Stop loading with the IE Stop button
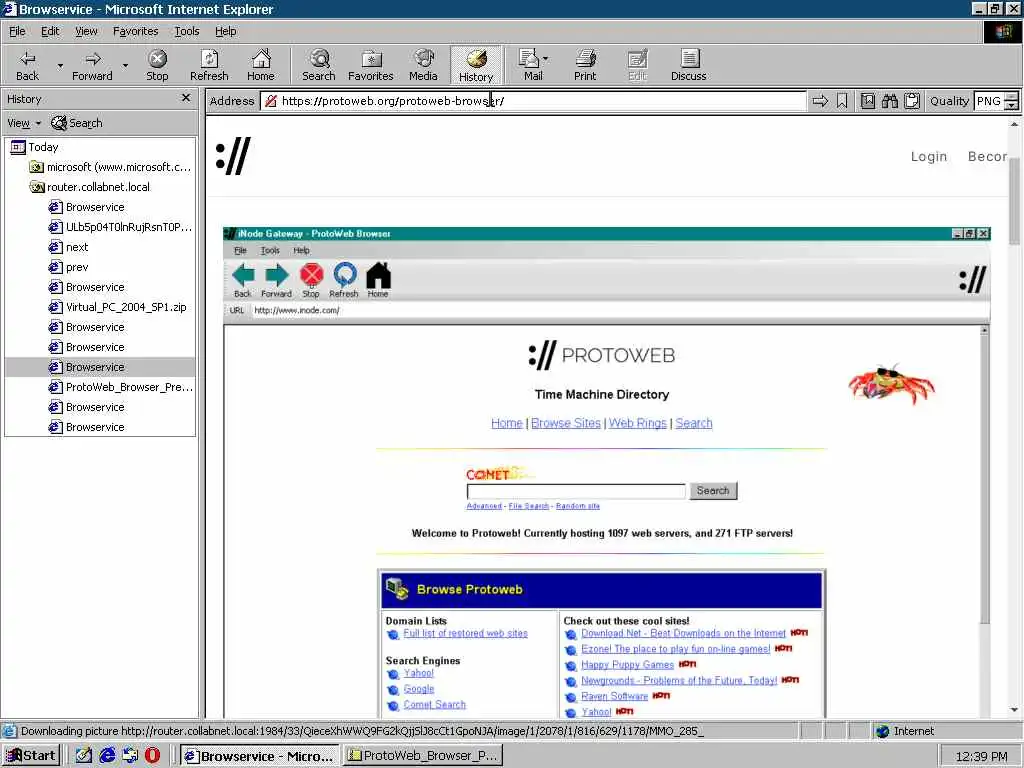 (x=157, y=65)
